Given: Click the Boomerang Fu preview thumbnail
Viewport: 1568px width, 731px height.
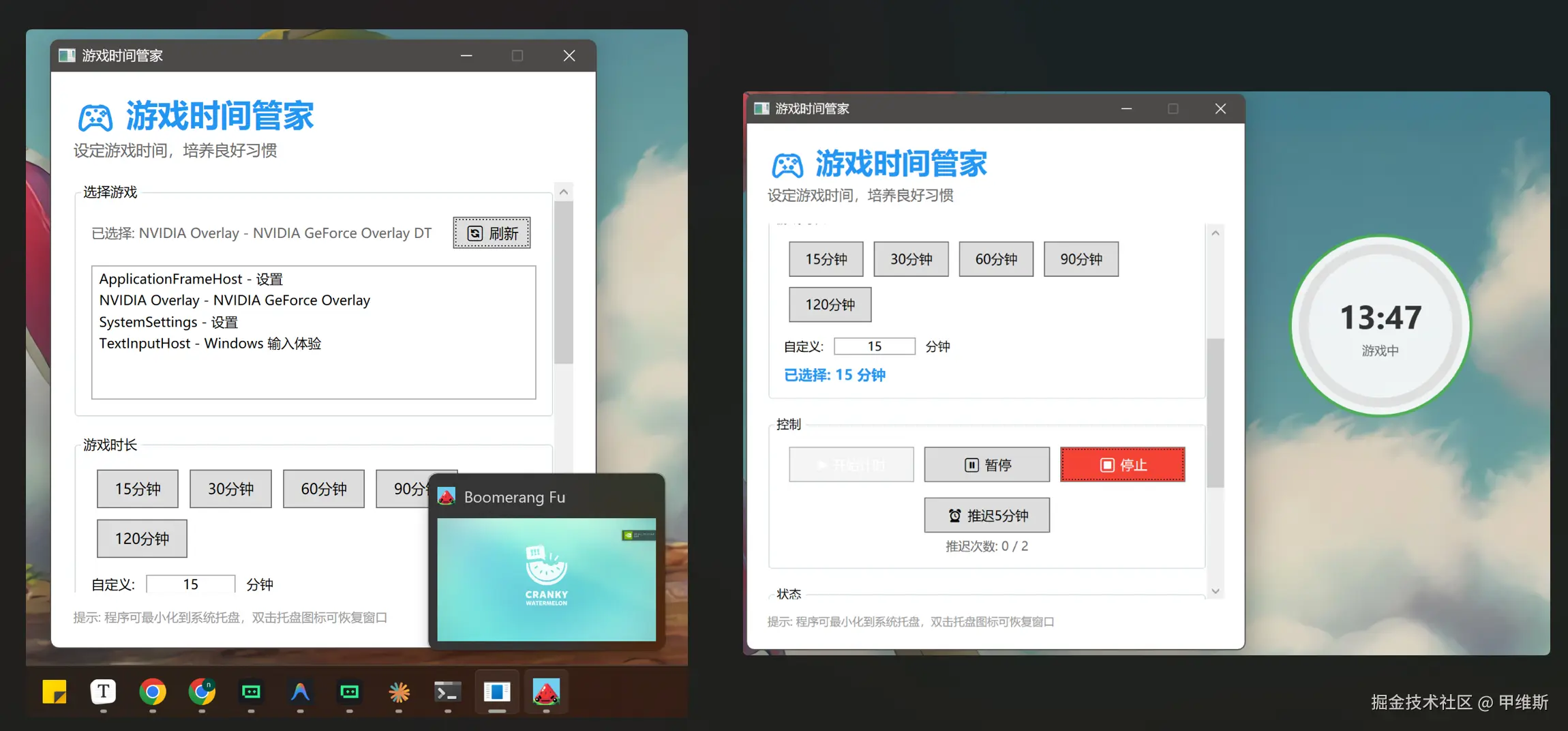Looking at the screenshot, I should (546, 579).
